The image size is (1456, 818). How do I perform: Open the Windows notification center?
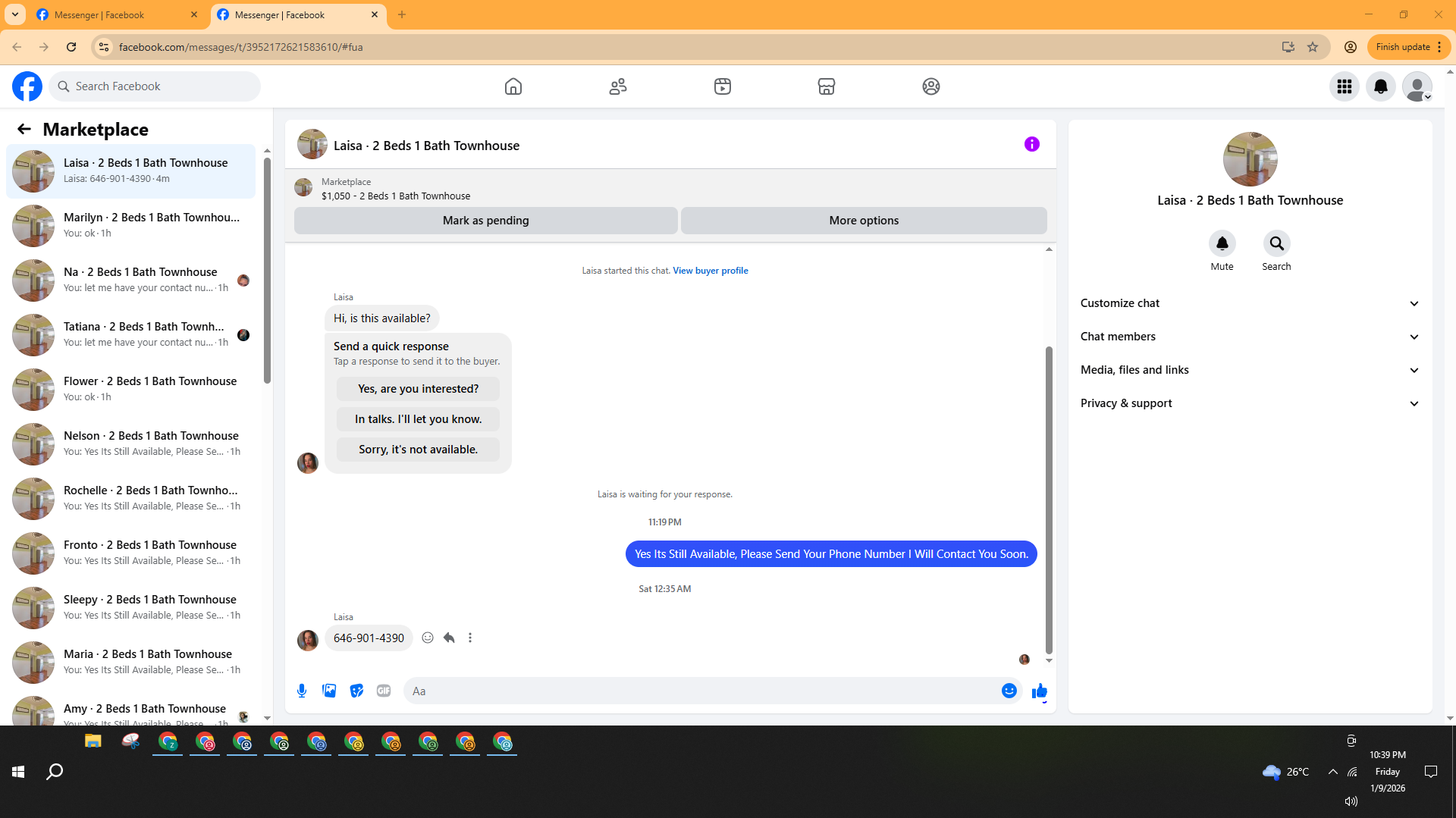pos(1431,772)
